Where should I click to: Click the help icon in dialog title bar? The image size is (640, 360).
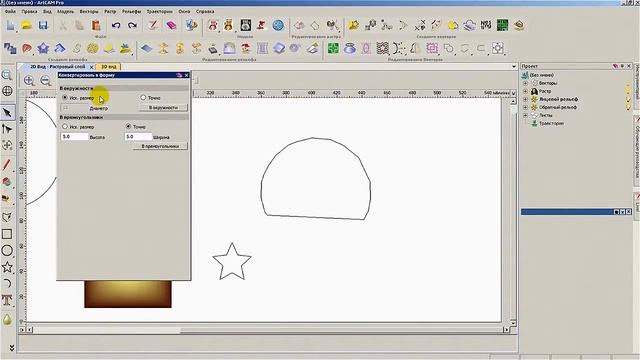(x=179, y=75)
